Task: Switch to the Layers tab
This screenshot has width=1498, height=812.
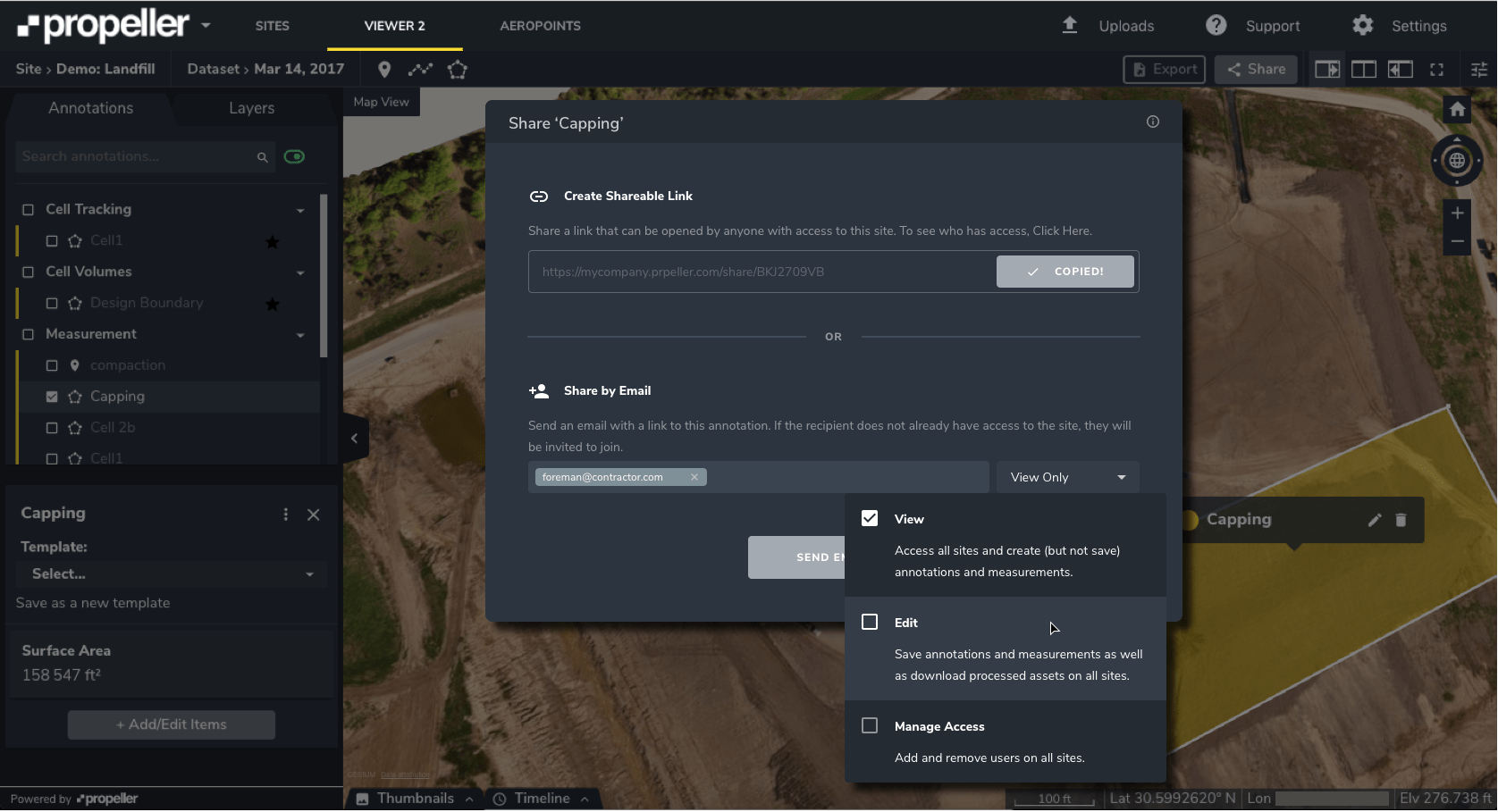Action: (x=251, y=108)
